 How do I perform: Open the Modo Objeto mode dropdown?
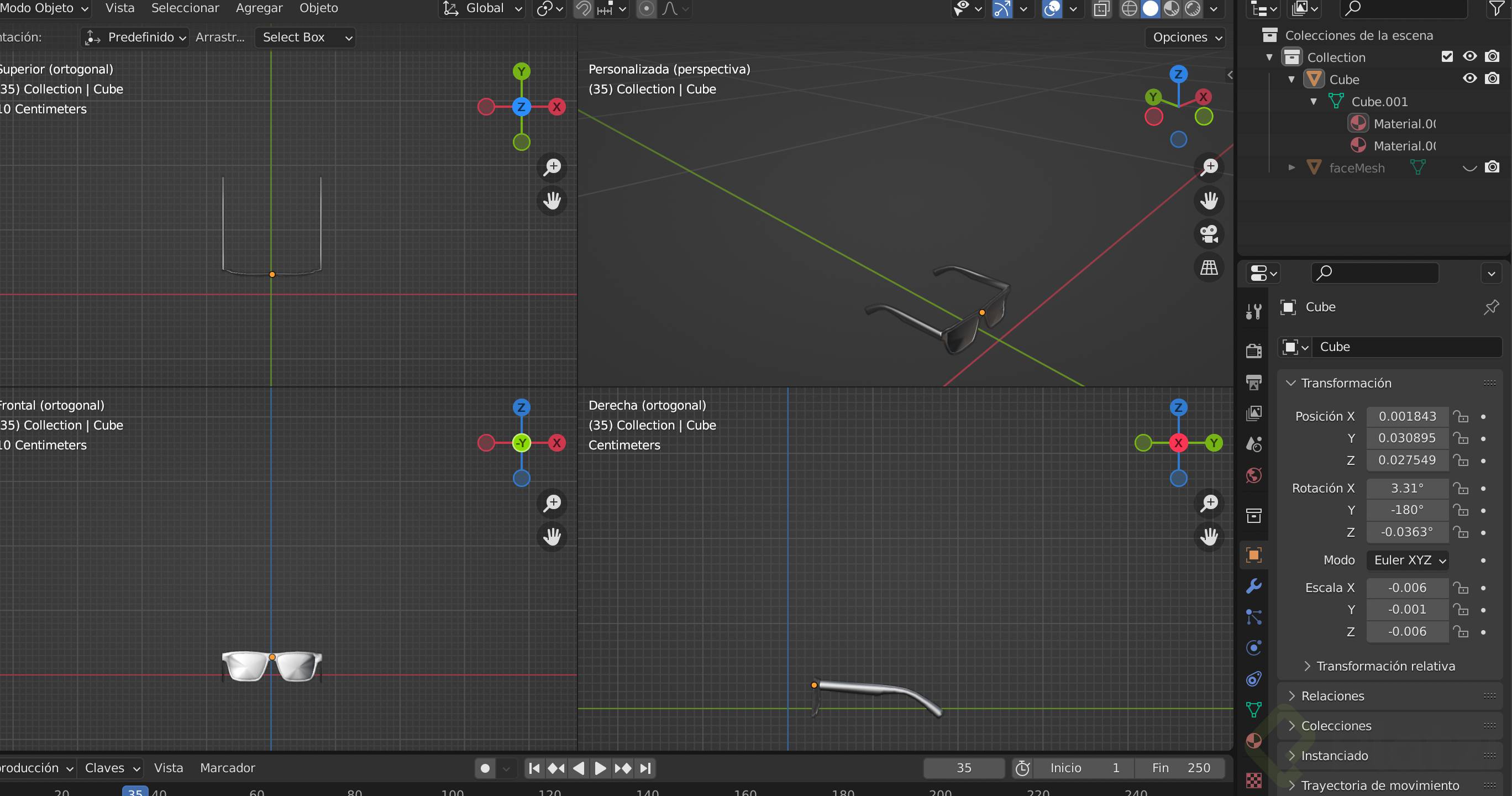click(x=45, y=8)
